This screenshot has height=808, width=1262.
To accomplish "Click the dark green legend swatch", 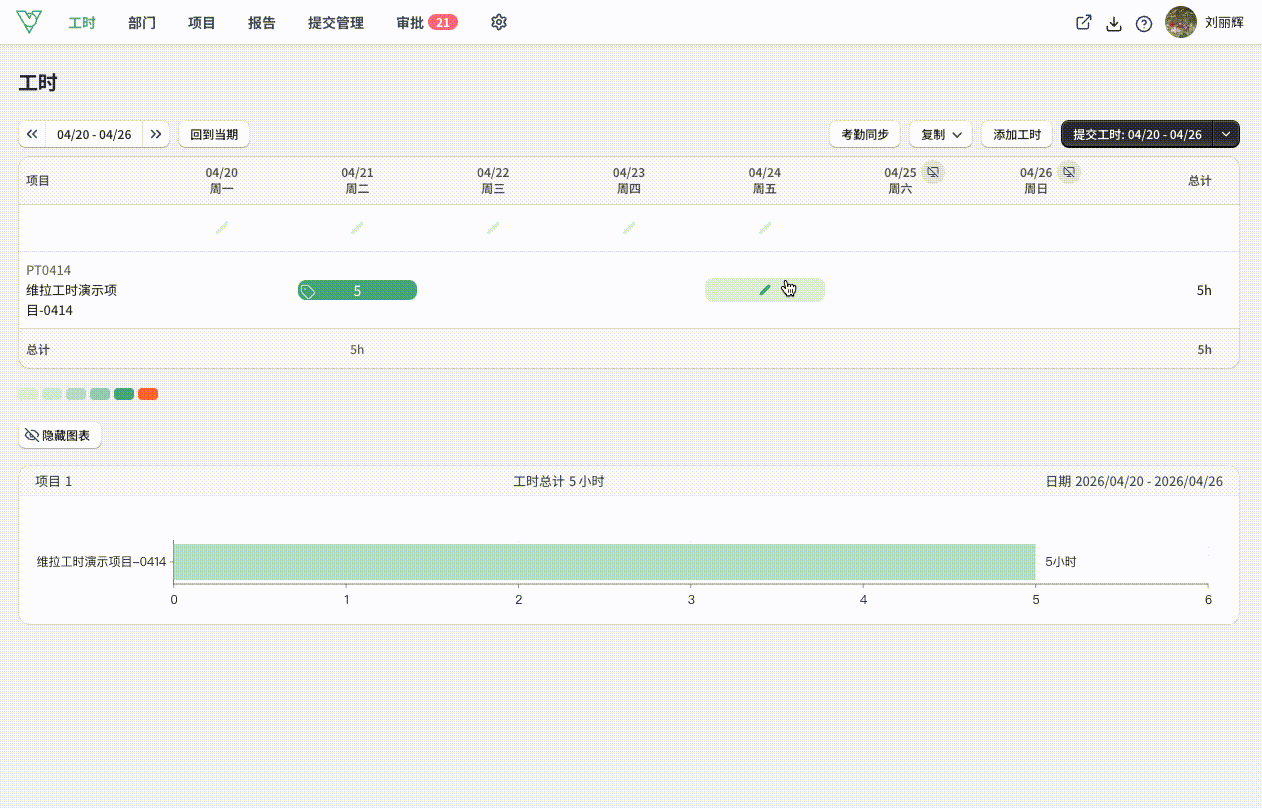I will click(124, 394).
